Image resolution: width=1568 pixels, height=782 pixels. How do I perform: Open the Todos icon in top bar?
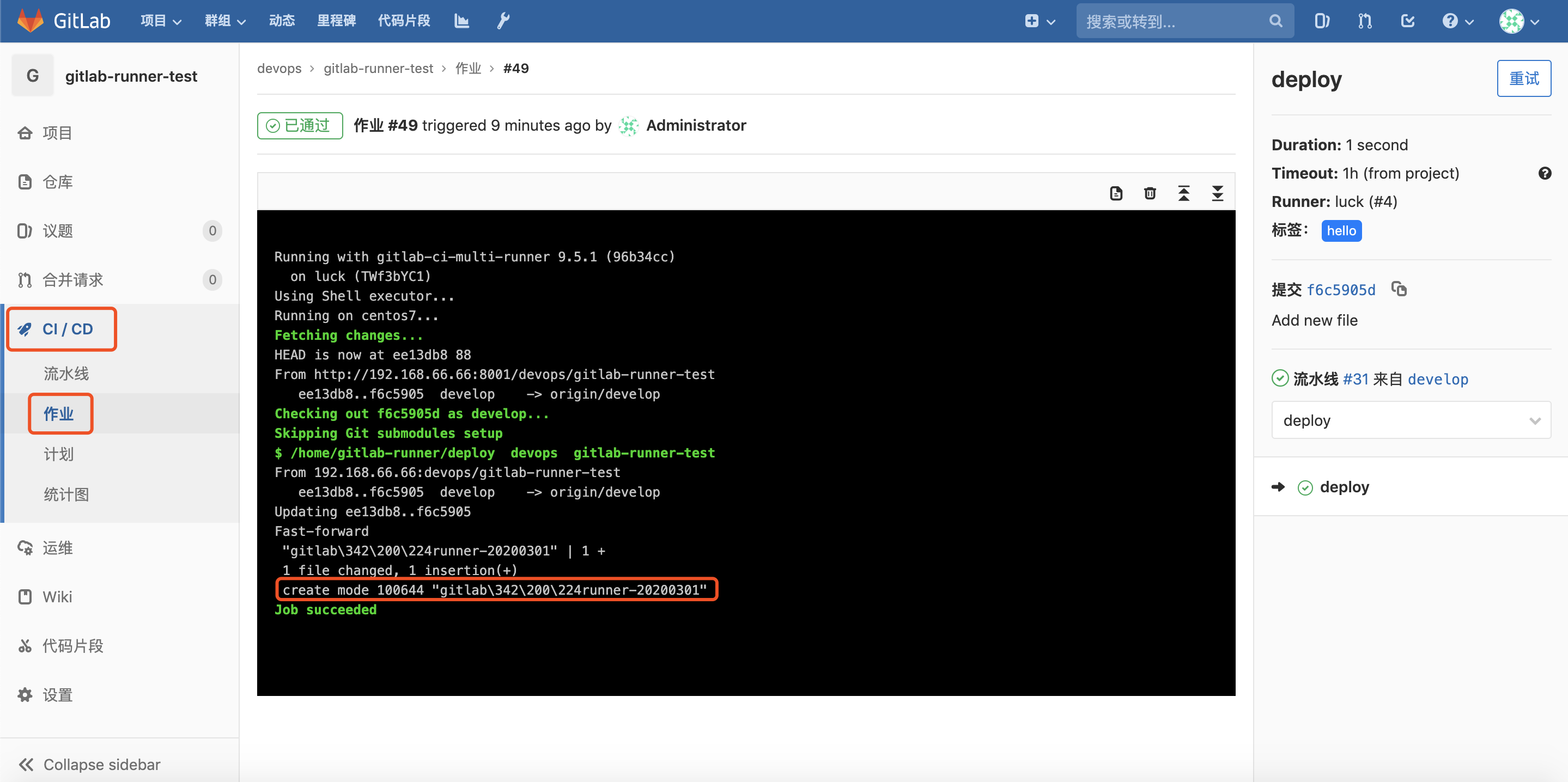(x=1407, y=20)
